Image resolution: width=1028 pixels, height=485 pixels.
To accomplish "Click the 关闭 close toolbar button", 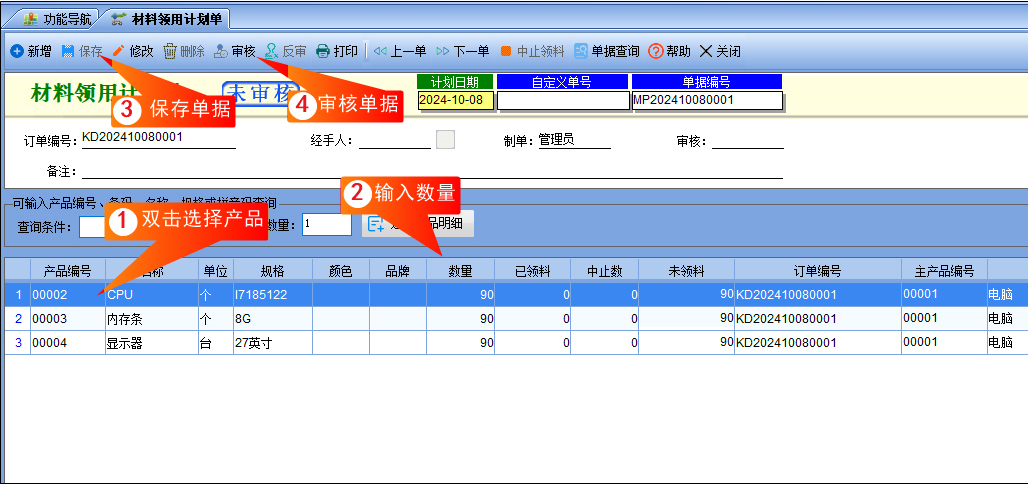I will (x=720, y=51).
